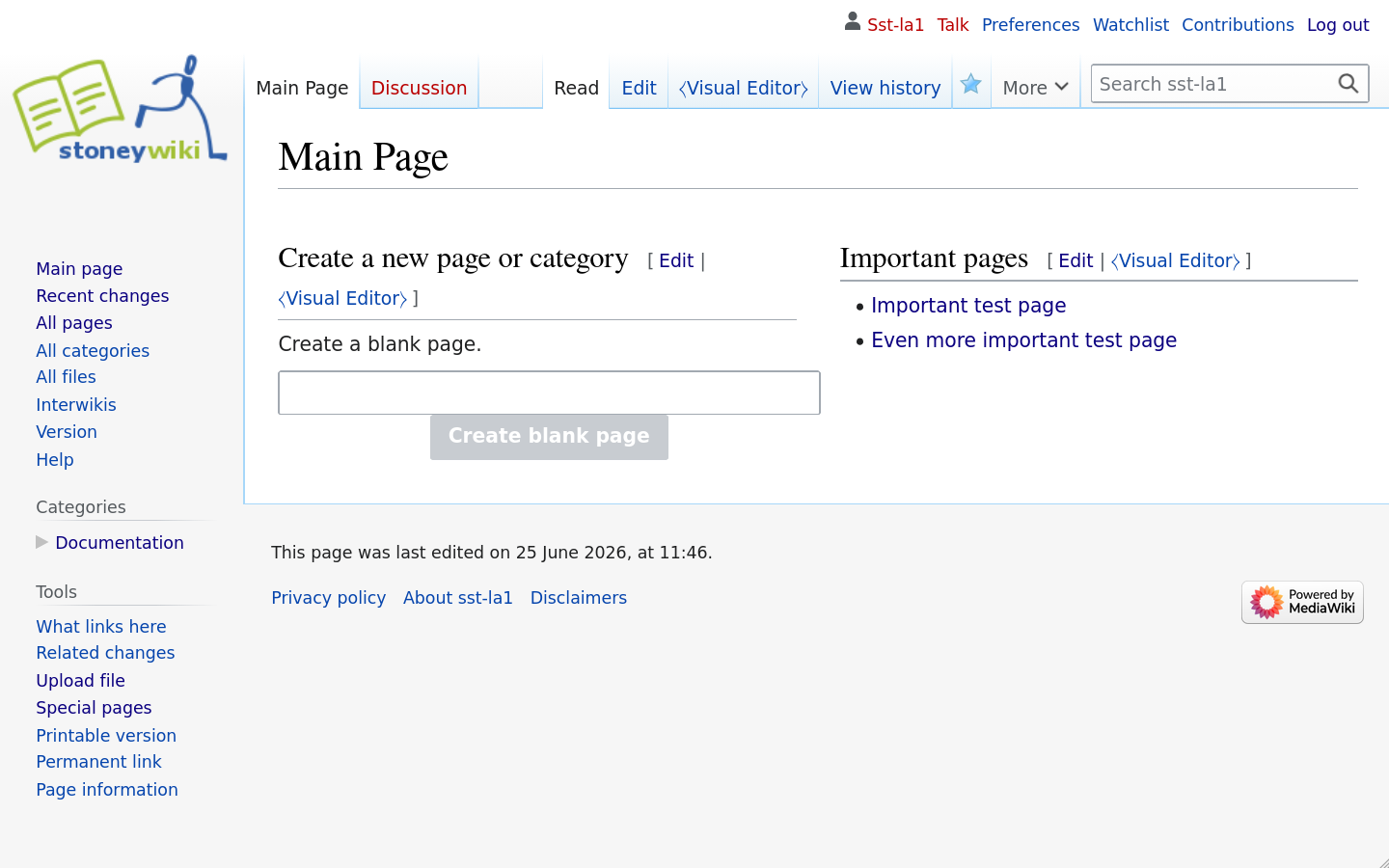Edit the Important pages section

tap(1076, 260)
